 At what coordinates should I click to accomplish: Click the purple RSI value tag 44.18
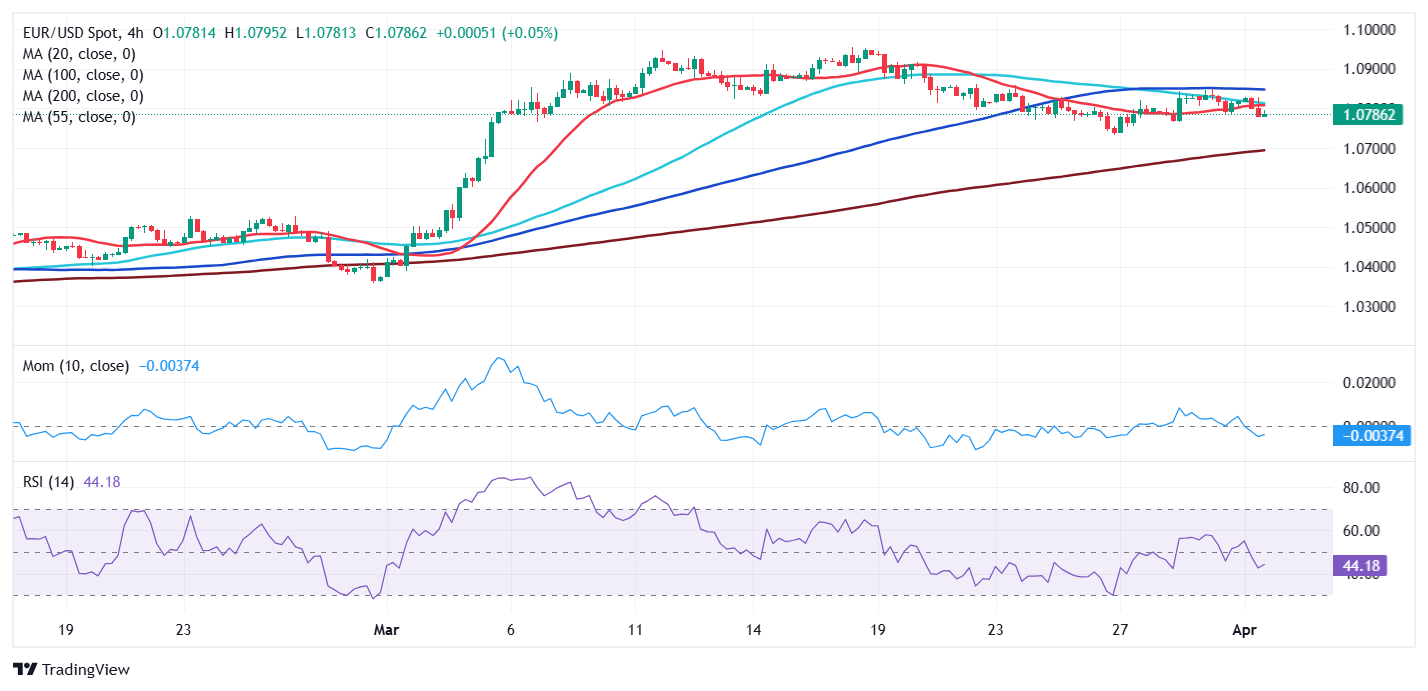(x=1360, y=566)
